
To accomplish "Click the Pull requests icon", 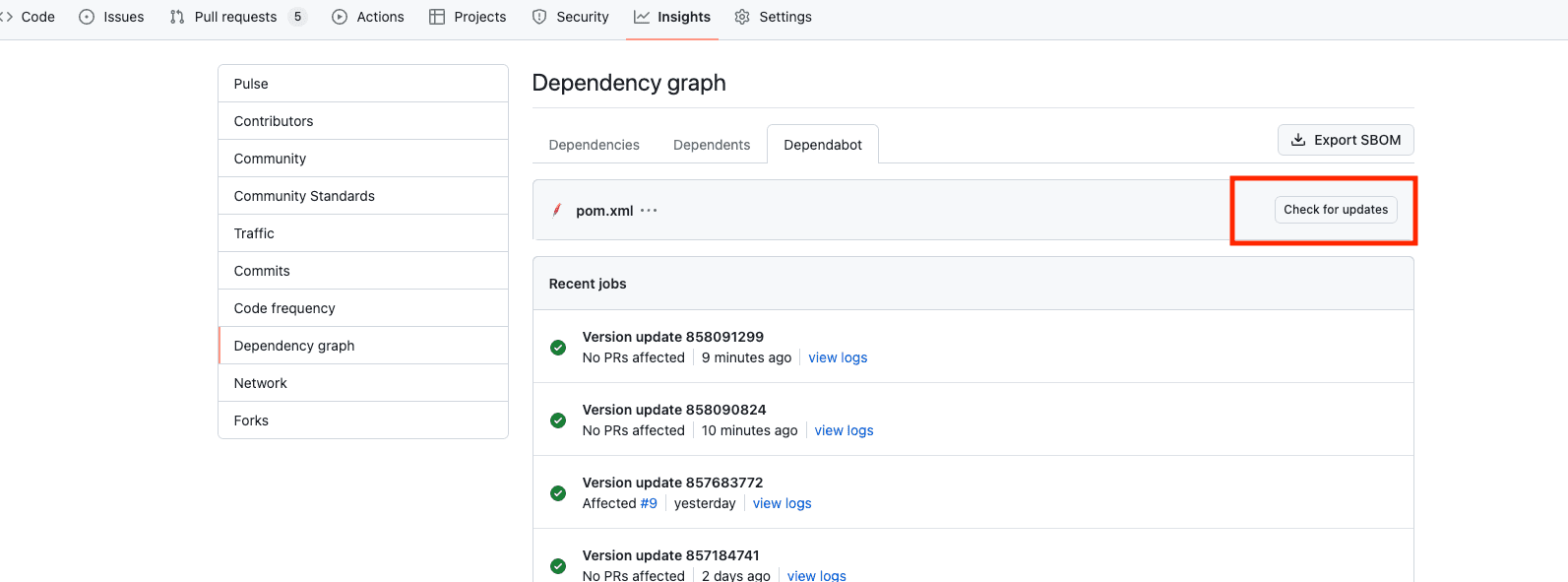I will tap(177, 17).
